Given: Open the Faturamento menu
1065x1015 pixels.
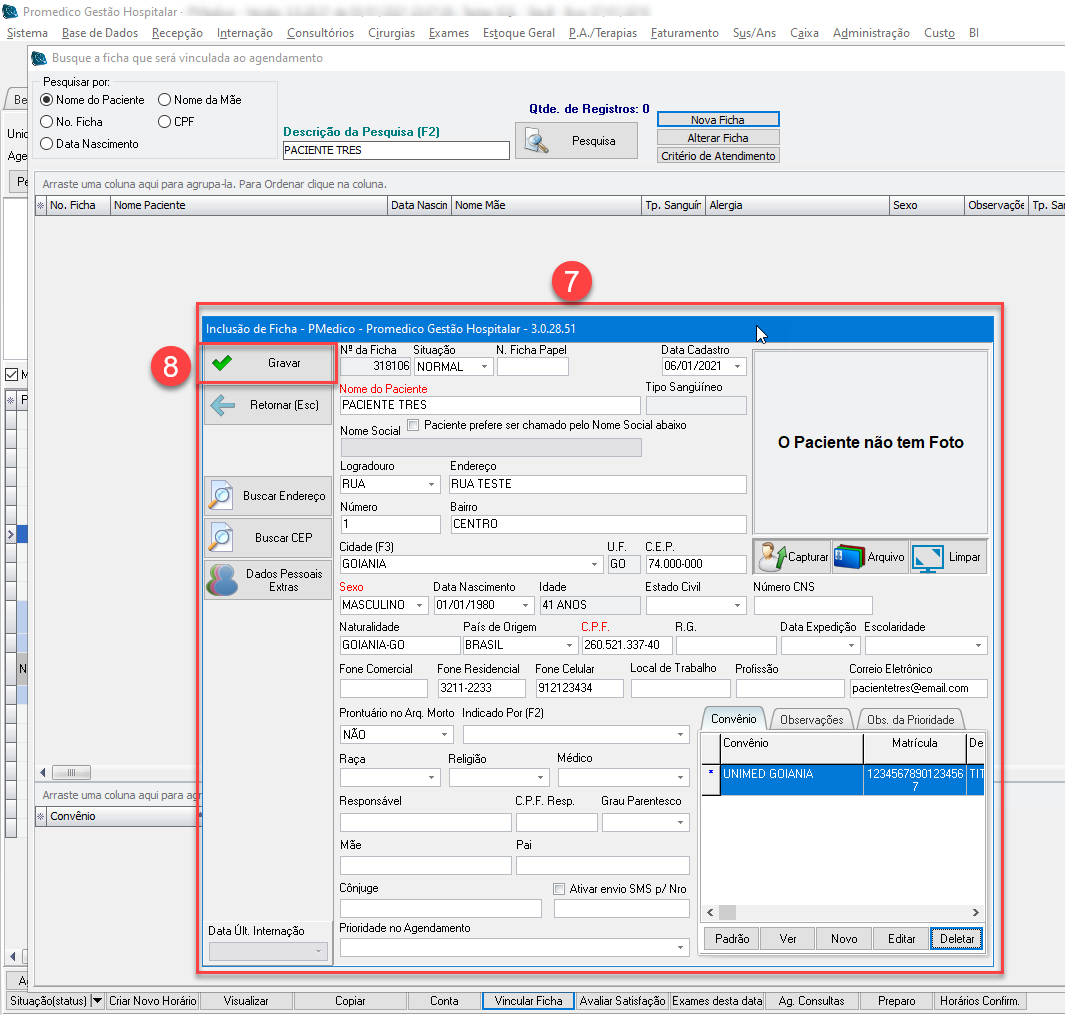Looking at the screenshot, I should [684, 33].
